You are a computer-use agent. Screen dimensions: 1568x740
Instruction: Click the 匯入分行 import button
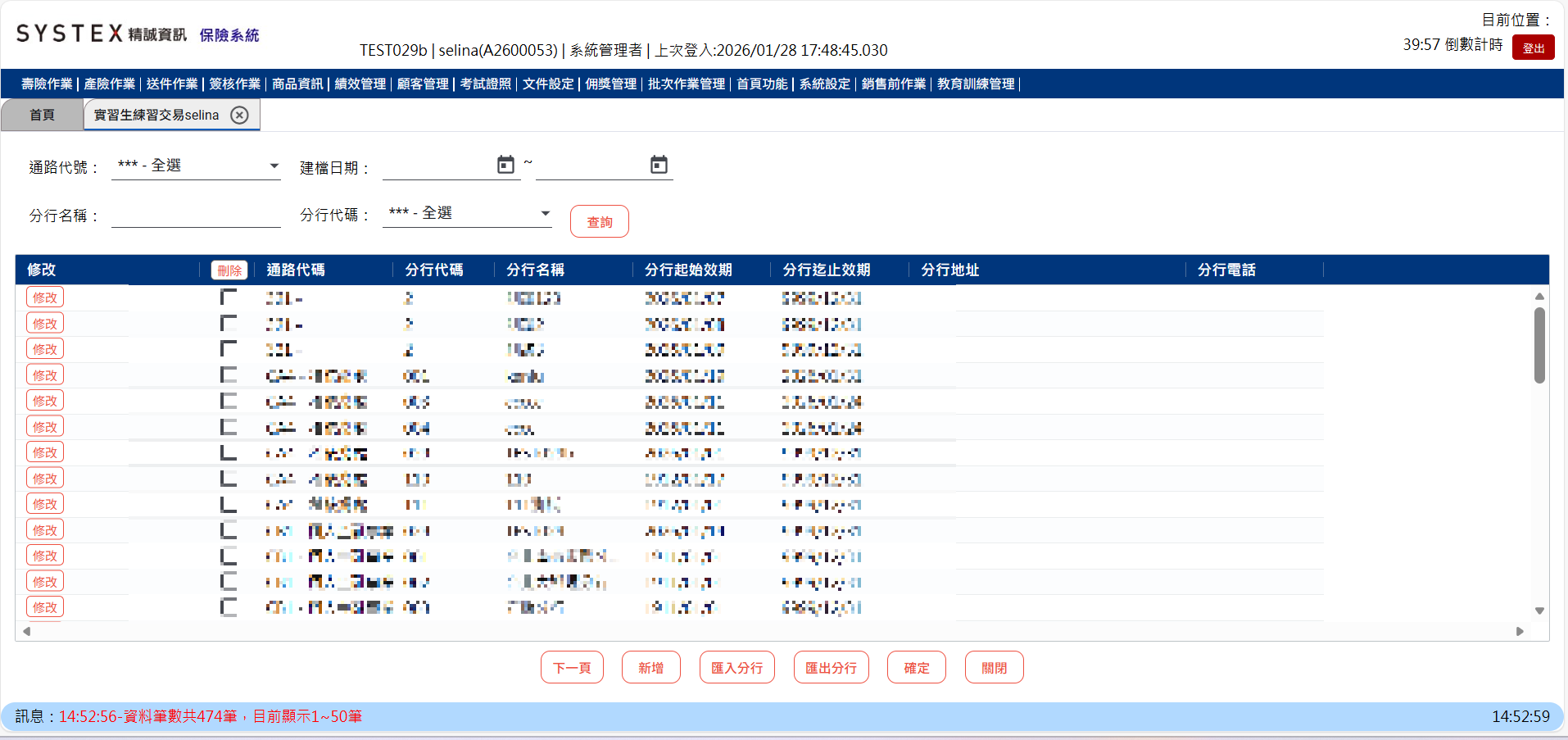coord(737,667)
